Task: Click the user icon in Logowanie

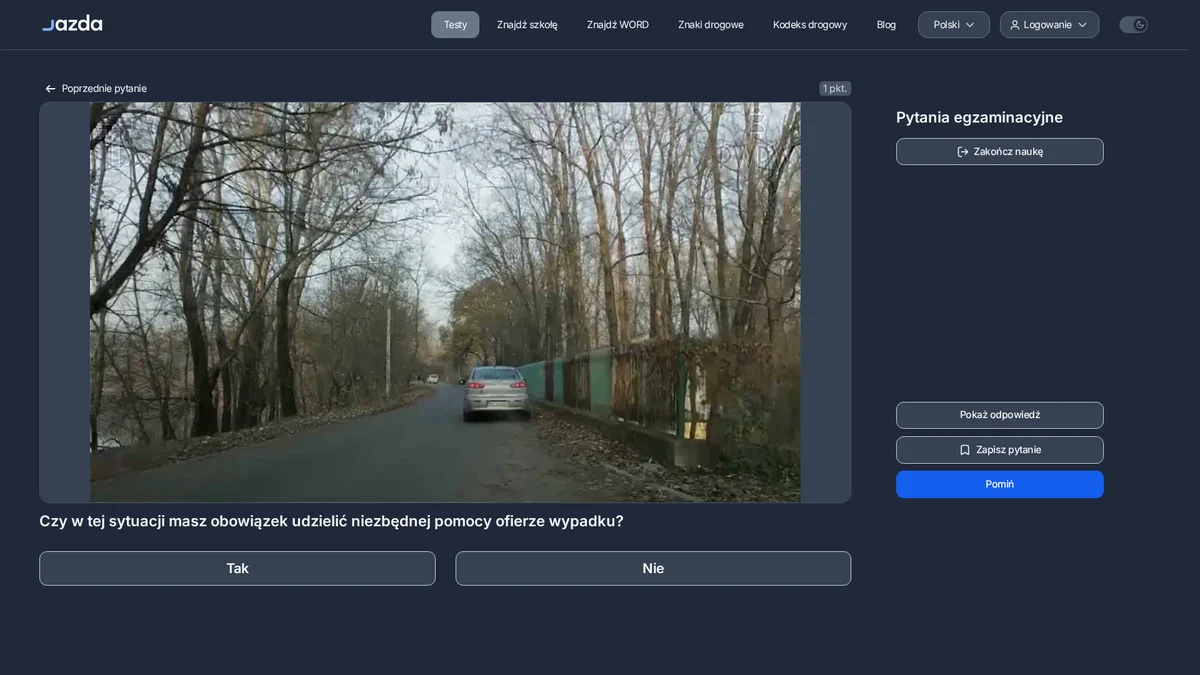Action: click(1015, 25)
